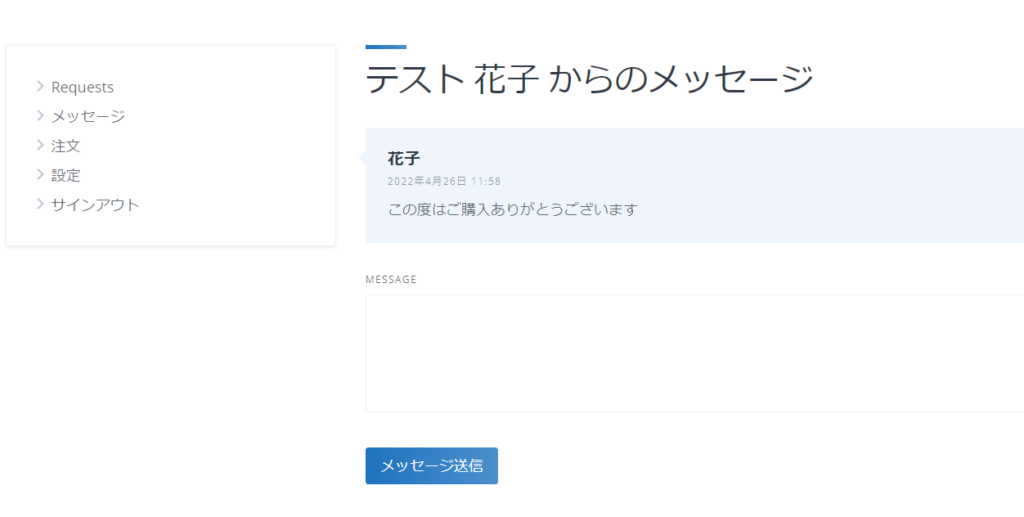1024x517 pixels.
Task: Click the chevron beside 注文
Action: [40, 145]
